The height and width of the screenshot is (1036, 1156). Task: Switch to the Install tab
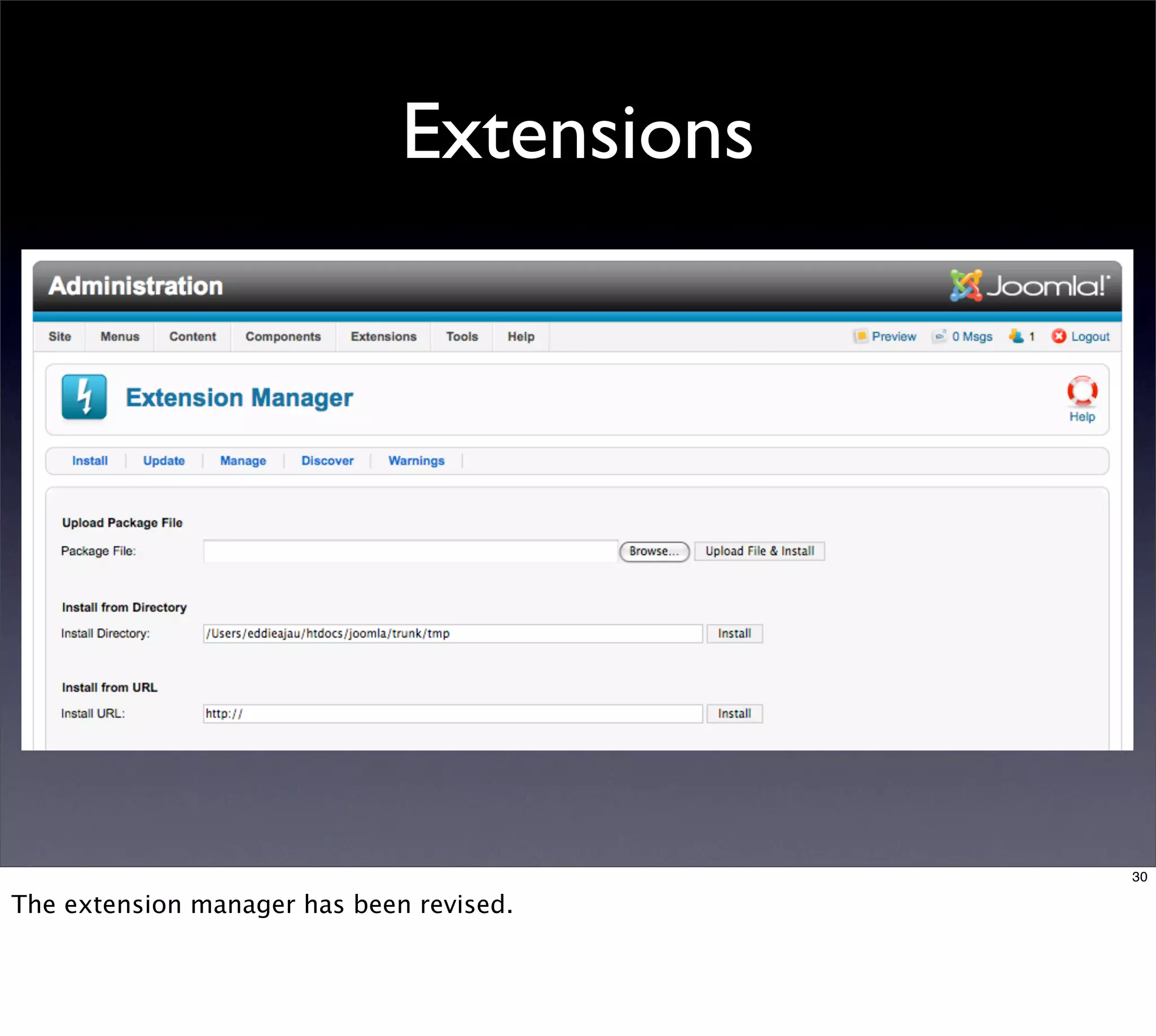click(x=90, y=460)
